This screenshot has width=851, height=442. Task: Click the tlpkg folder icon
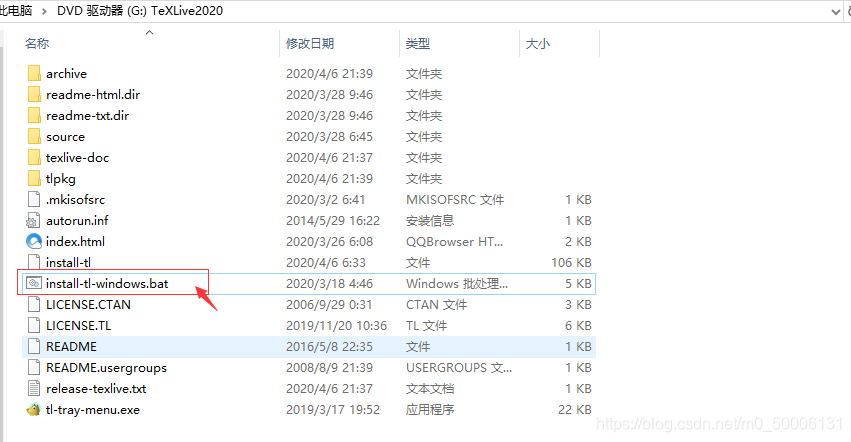(34, 178)
